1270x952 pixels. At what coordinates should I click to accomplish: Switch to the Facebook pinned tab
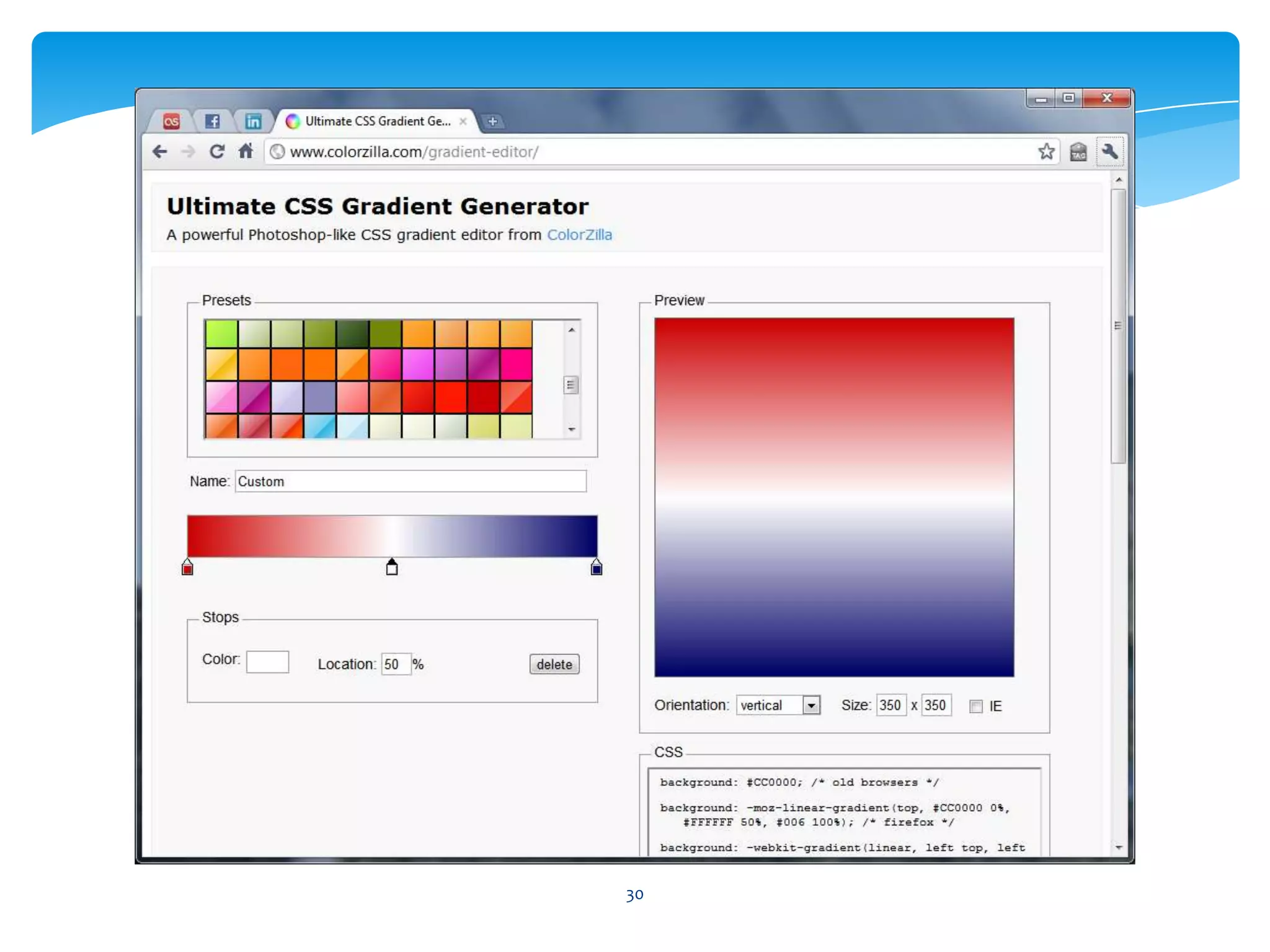coord(212,121)
